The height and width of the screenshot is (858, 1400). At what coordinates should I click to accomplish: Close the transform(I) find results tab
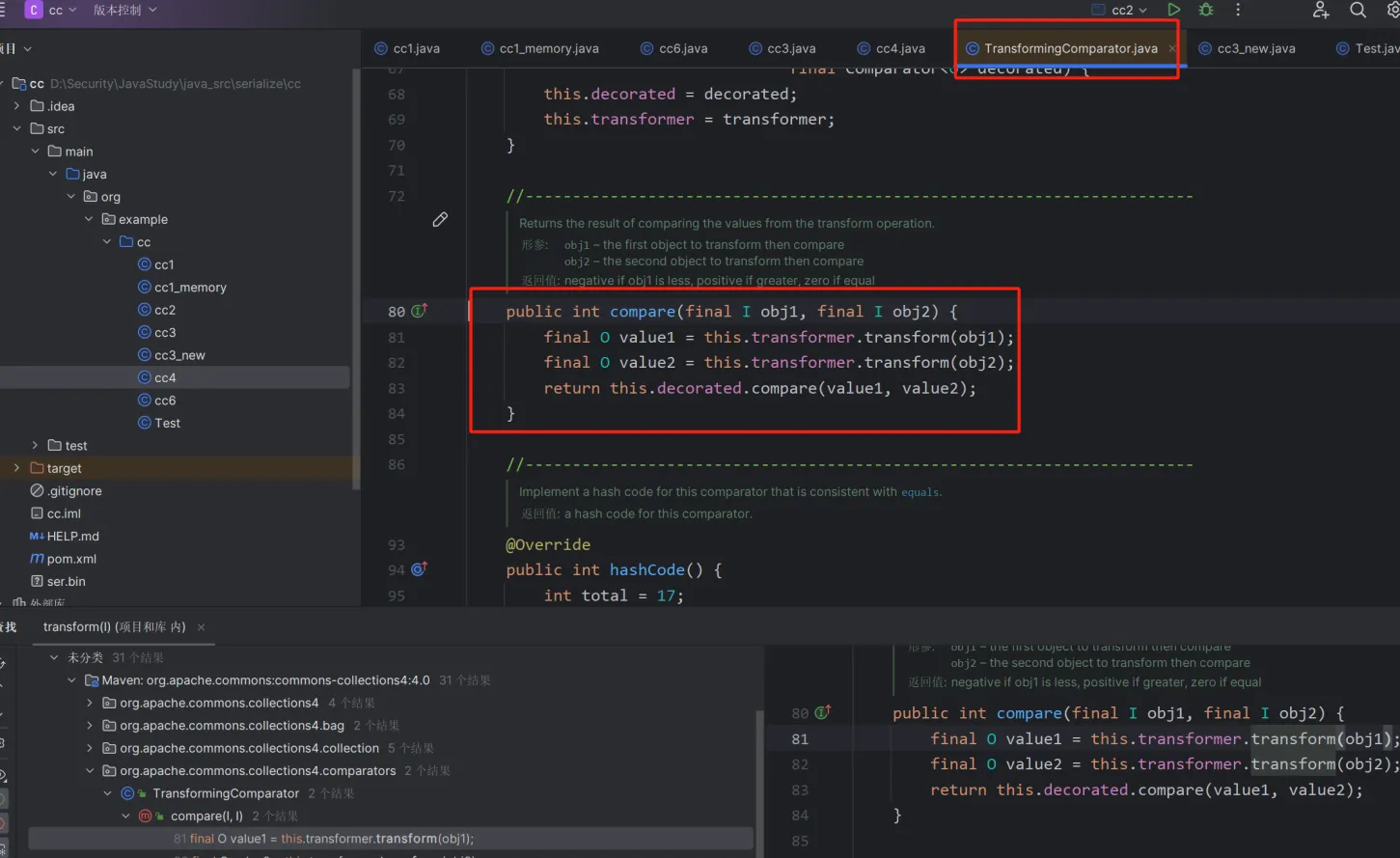coord(201,627)
